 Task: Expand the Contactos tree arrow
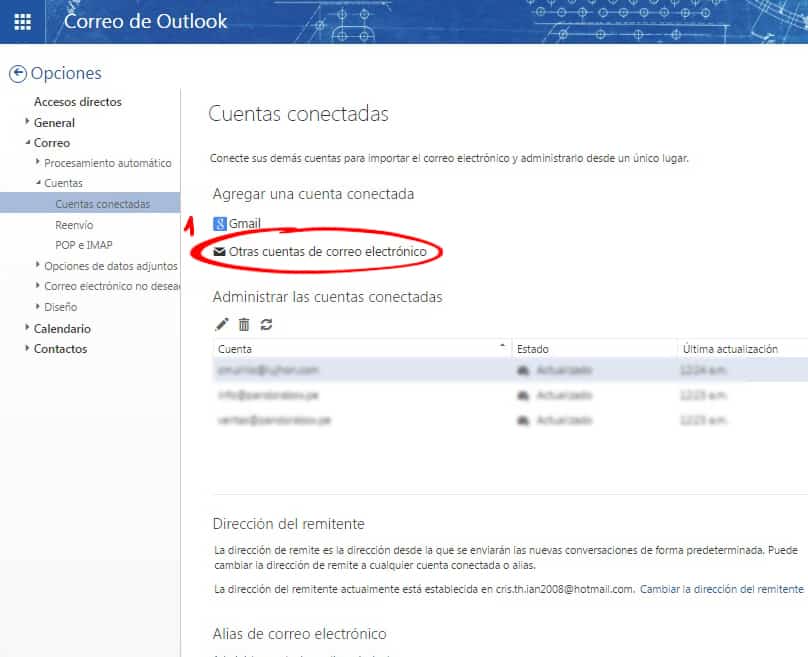(27, 348)
